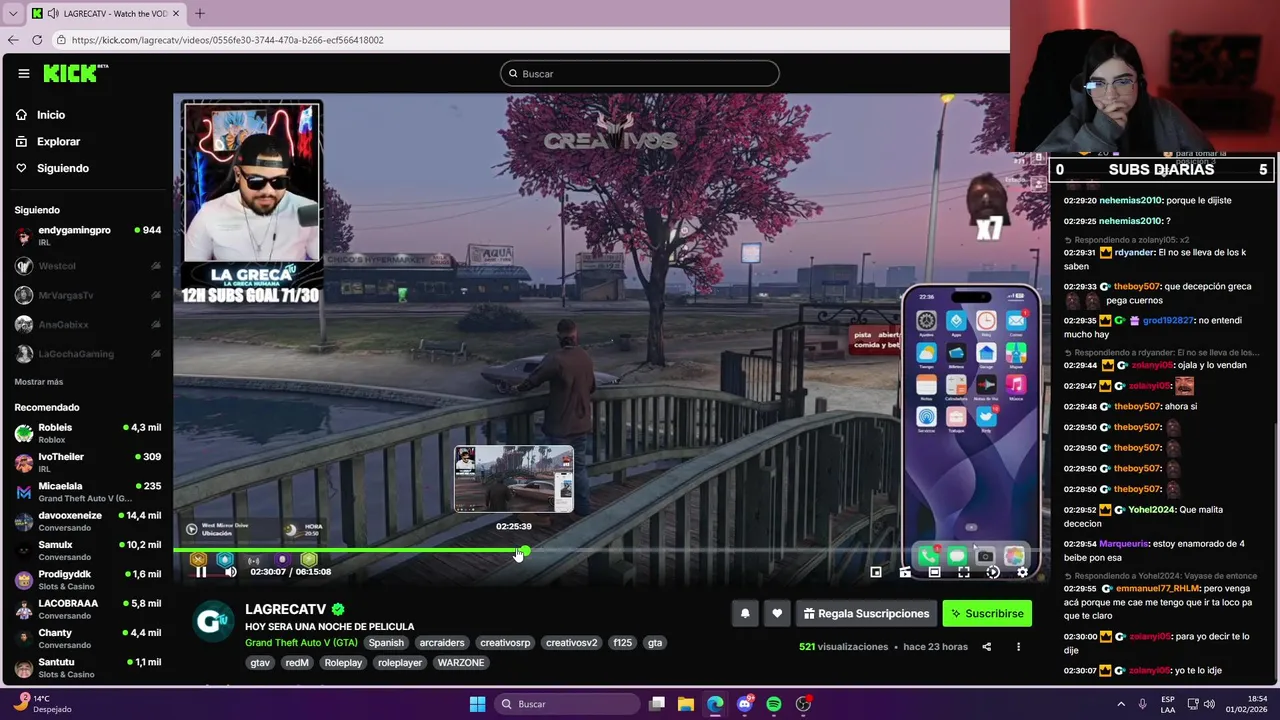Reload the browser page

coord(37,40)
